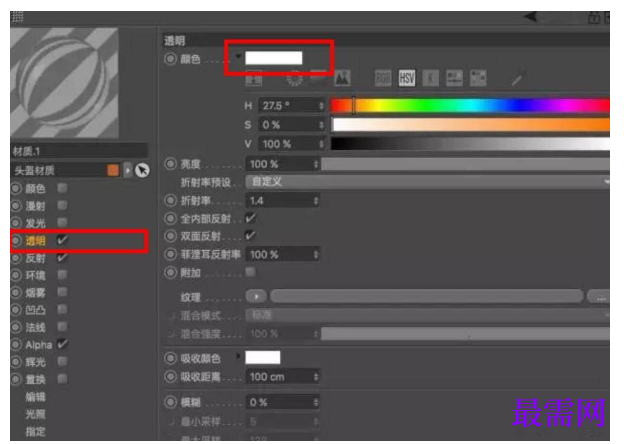The width and height of the screenshot is (624, 444).
Task: Toggle the Alpha channel checkbox
Action: click(62, 344)
